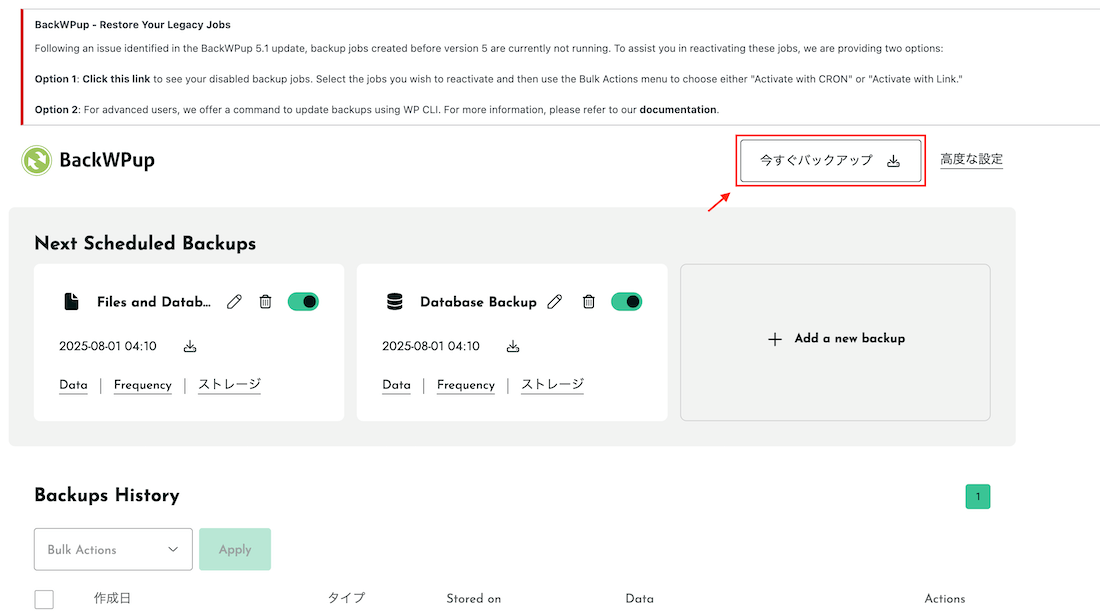Click the 今すぐバックアップ backup now button
The width and height of the screenshot is (1100, 611).
[x=831, y=161]
